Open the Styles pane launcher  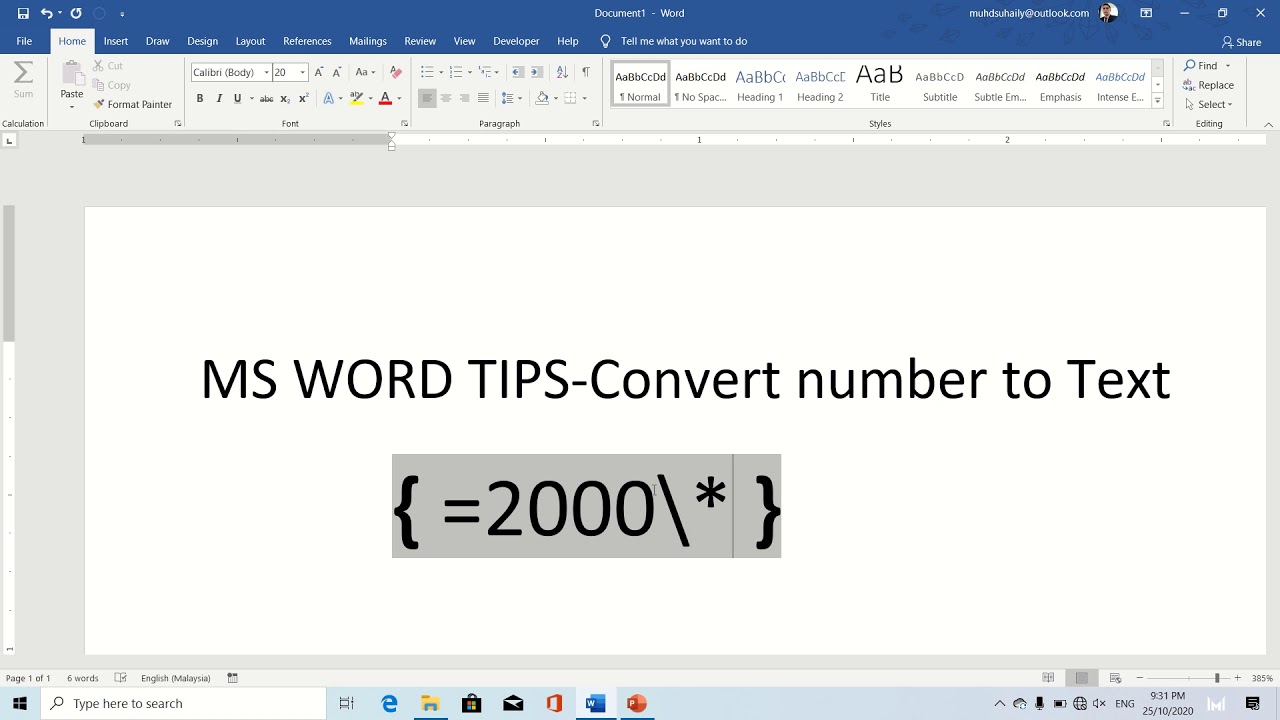point(1166,123)
